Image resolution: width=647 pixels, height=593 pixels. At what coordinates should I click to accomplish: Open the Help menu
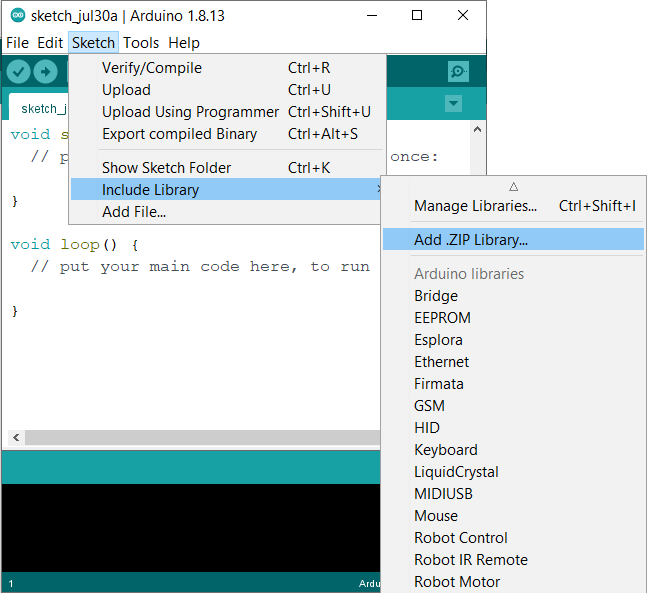[x=184, y=43]
